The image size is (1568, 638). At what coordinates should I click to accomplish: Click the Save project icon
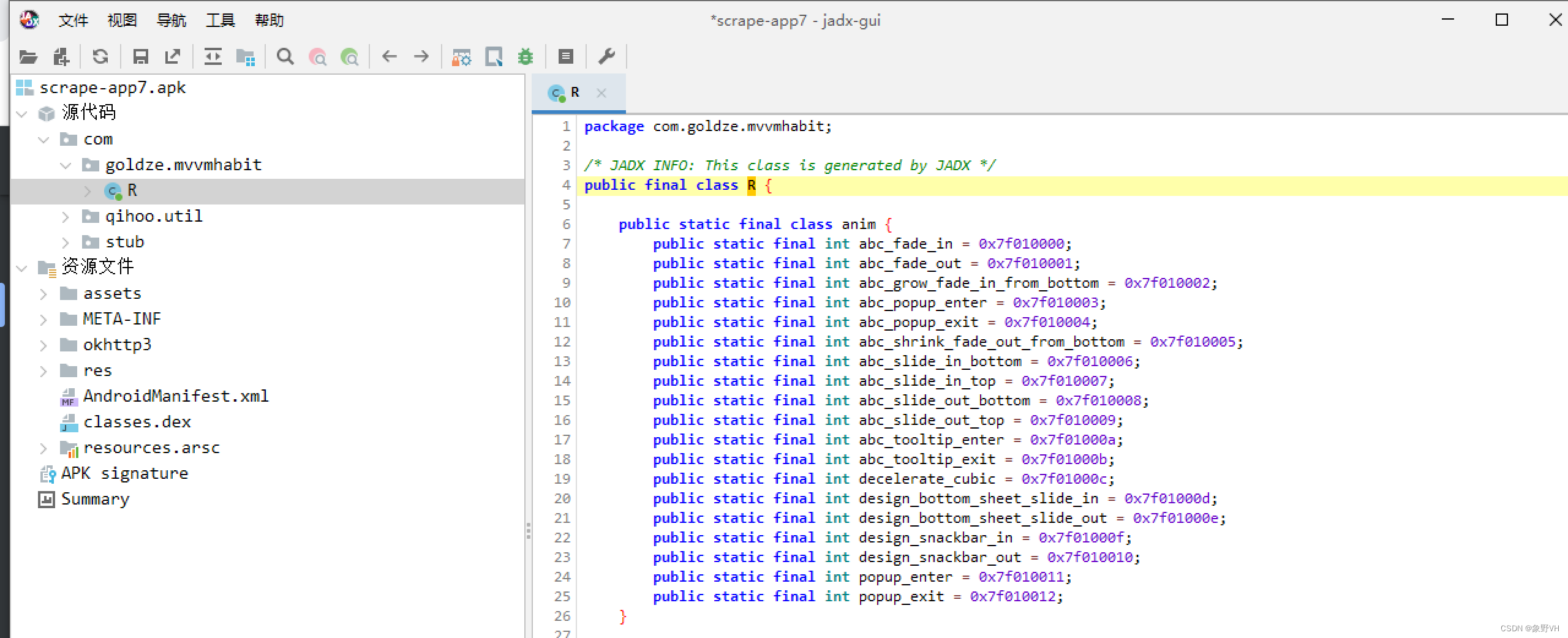[141, 57]
